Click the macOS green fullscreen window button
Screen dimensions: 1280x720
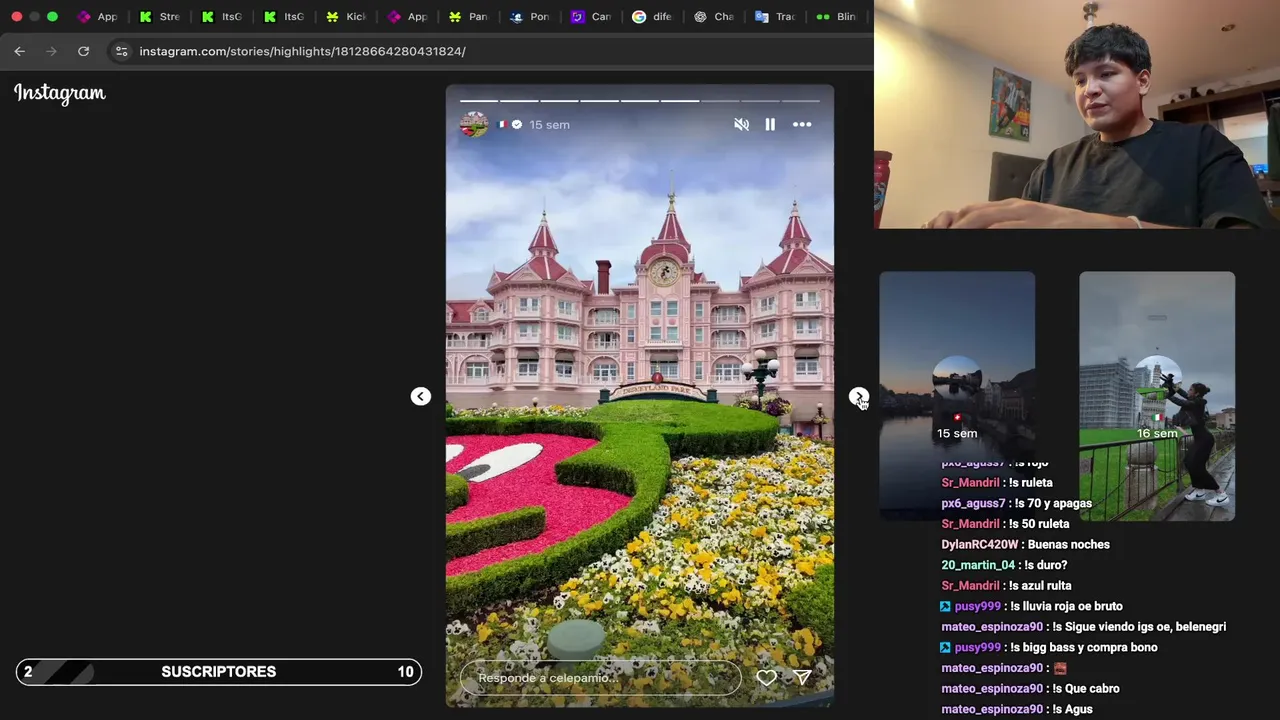coord(52,17)
